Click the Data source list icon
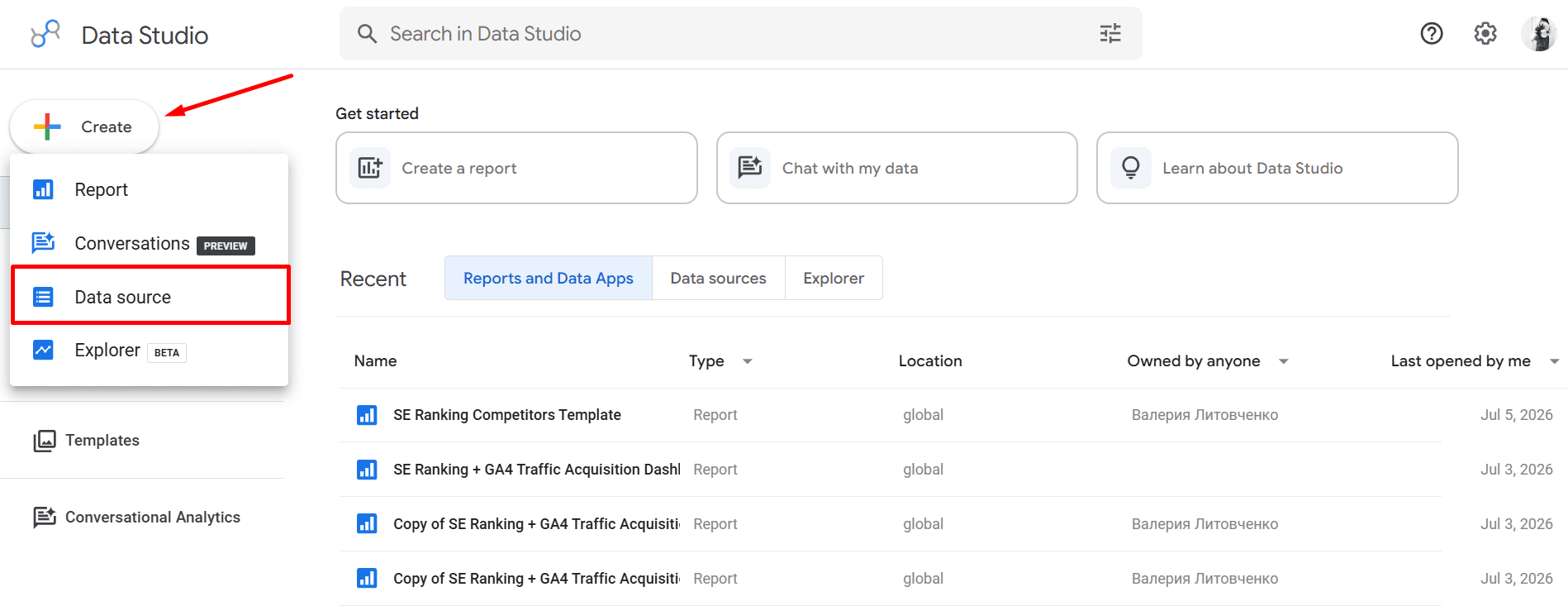 tap(43, 296)
